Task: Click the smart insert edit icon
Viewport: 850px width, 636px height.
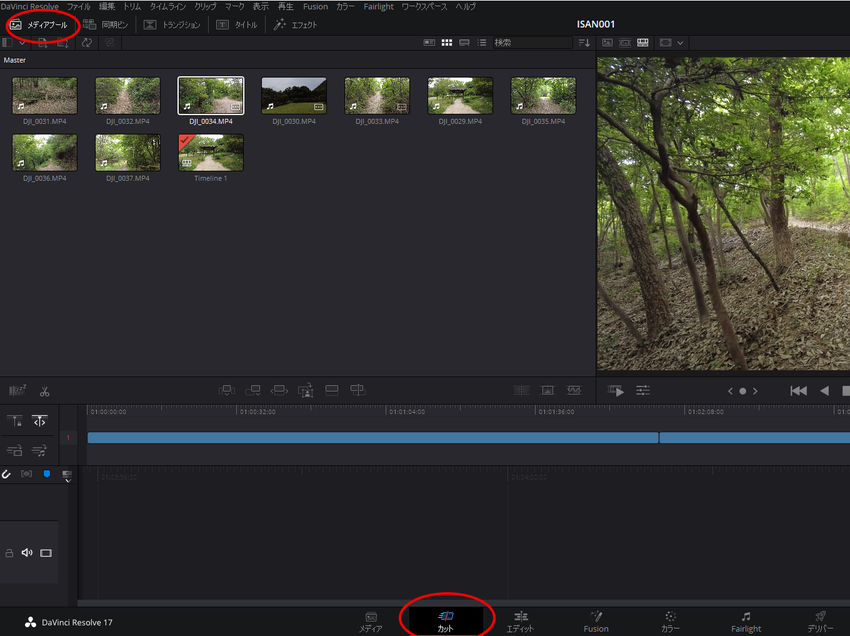Action: coord(227,390)
